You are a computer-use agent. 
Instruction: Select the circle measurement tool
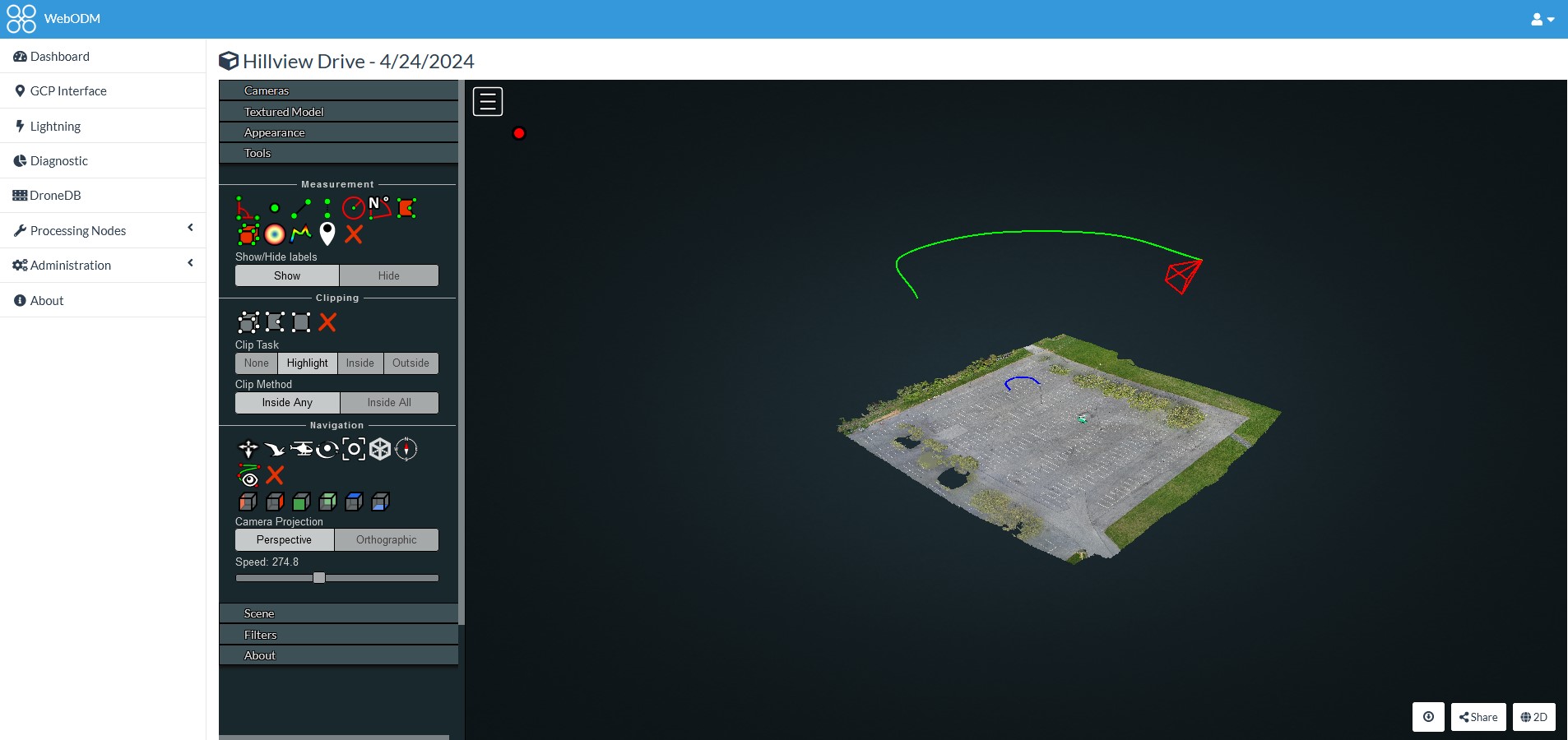(x=355, y=208)
